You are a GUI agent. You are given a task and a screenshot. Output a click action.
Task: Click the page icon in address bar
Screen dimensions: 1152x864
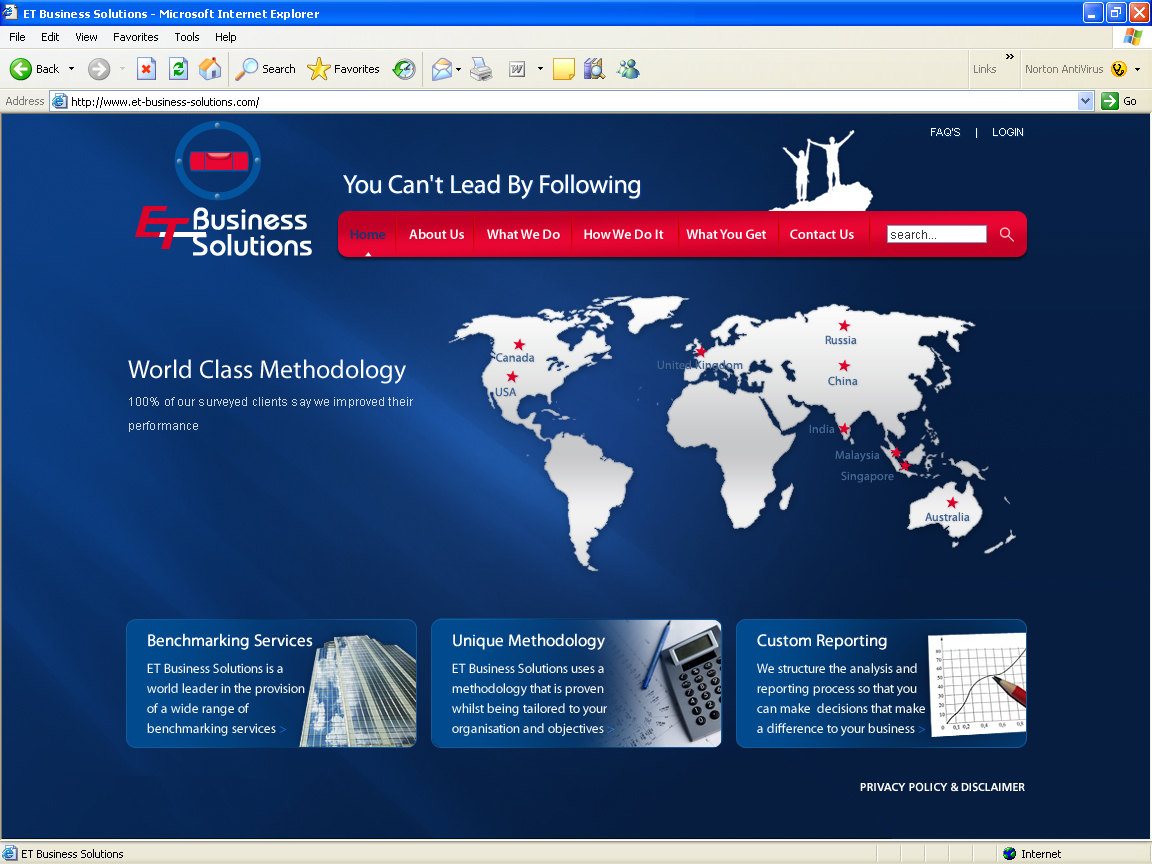tap(60, 101)
